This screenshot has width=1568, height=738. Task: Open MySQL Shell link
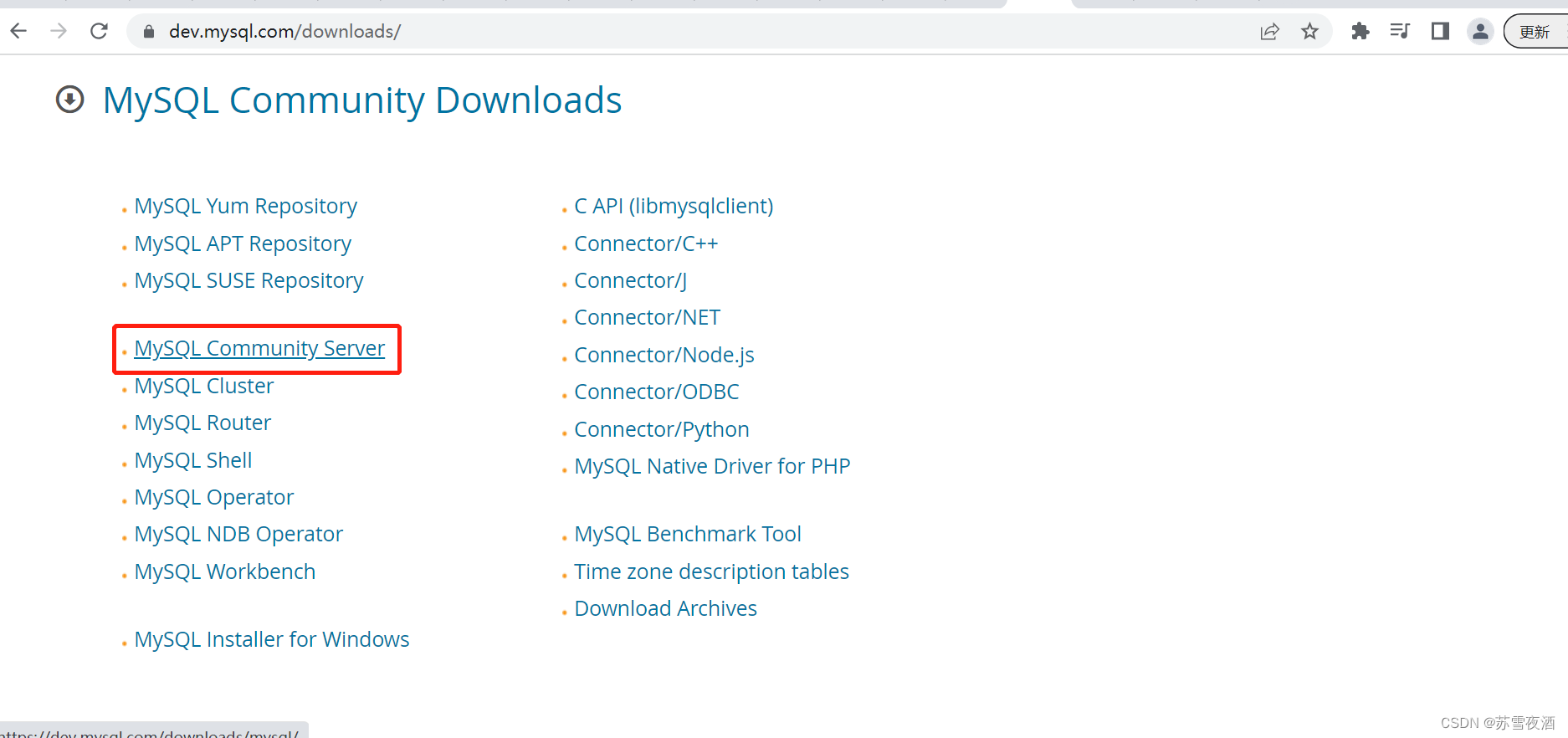point(193,460)
